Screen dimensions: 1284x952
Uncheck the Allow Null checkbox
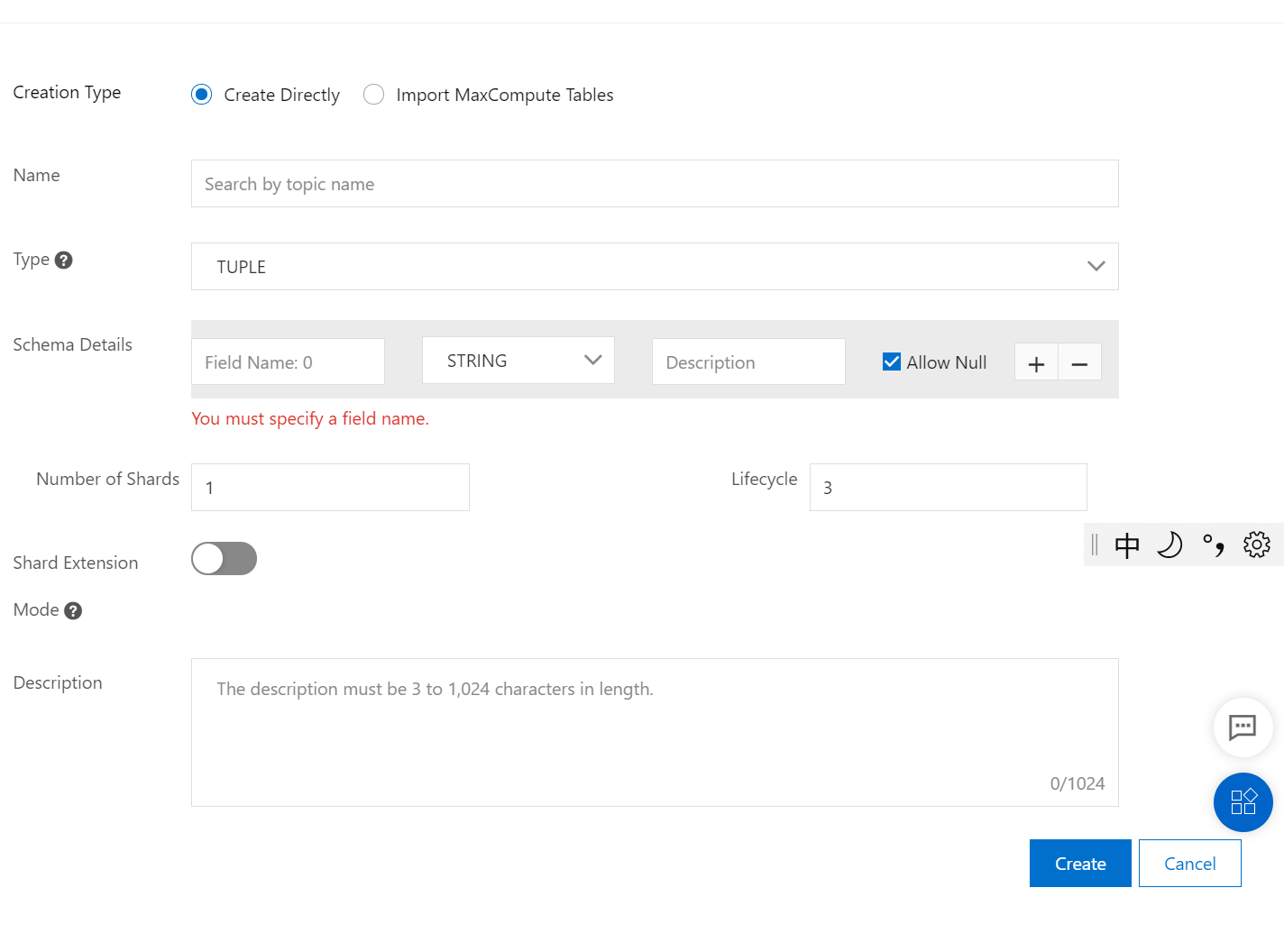pos(892,362)
